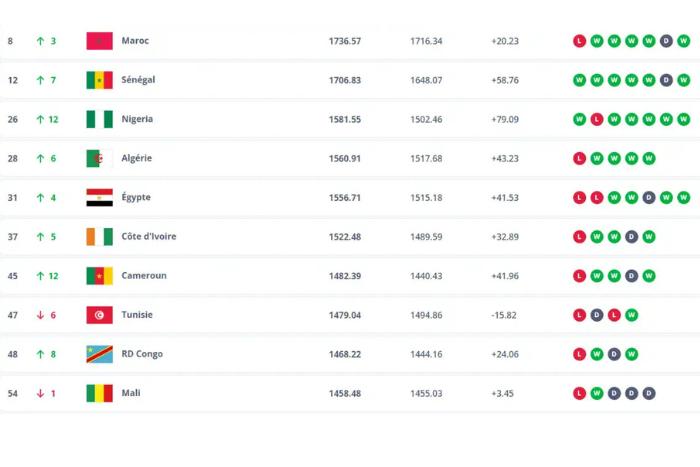Click the Algeria flag icon

coord(99,158)
